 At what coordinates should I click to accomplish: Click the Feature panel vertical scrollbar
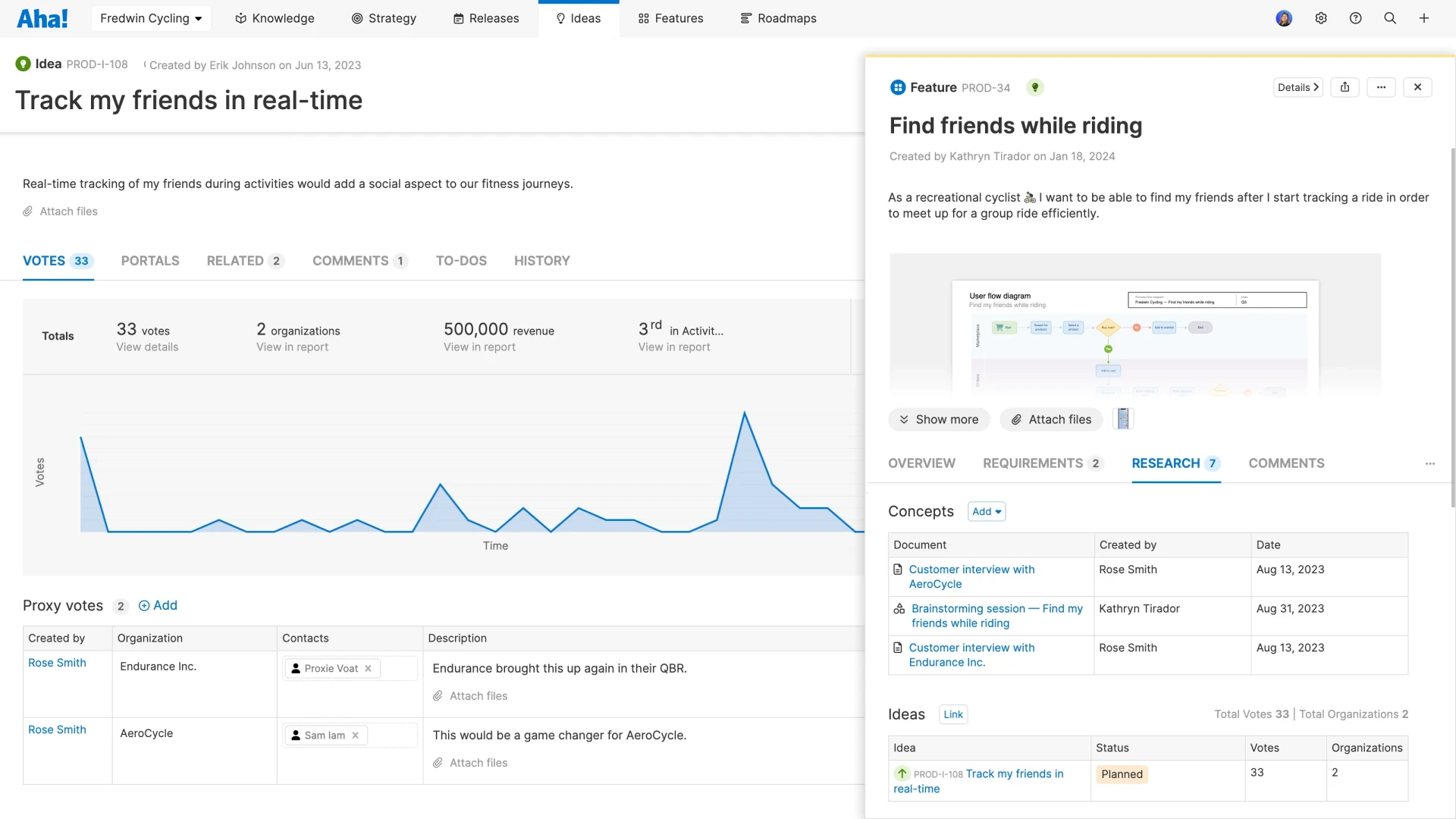(1452, 326)
